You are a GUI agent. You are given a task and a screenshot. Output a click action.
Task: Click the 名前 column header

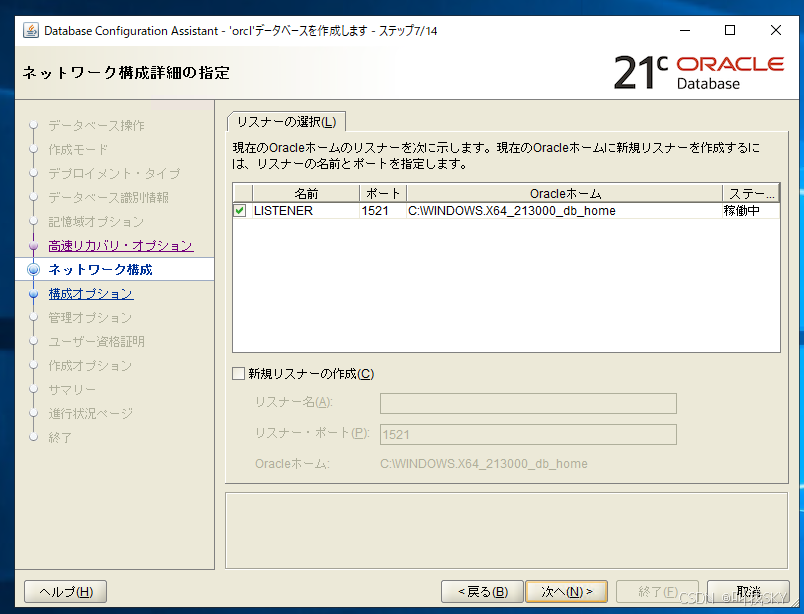[306, 193]
